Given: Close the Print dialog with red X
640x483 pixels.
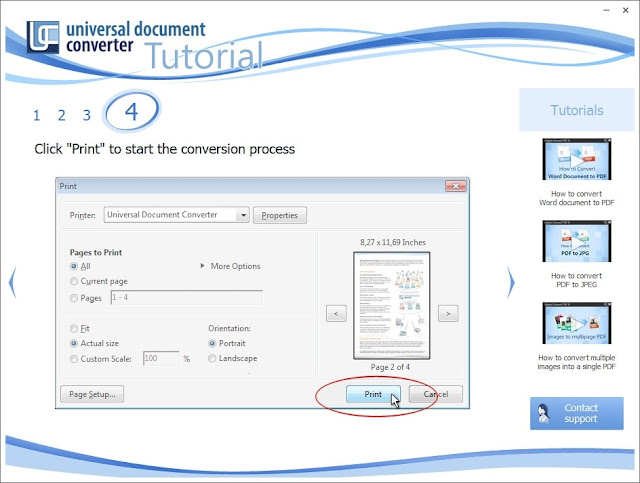Looking at the screenshot, I should pyautogui.click(x=456, y=186).
